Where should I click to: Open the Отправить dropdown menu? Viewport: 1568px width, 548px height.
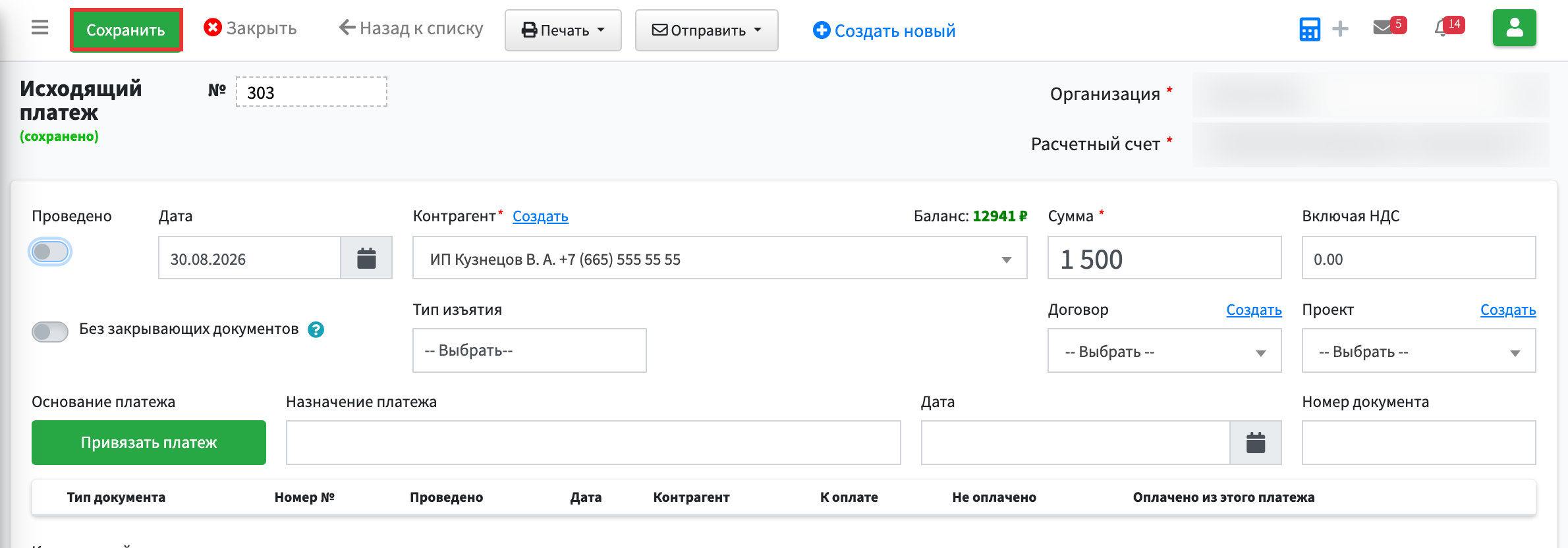706,30
